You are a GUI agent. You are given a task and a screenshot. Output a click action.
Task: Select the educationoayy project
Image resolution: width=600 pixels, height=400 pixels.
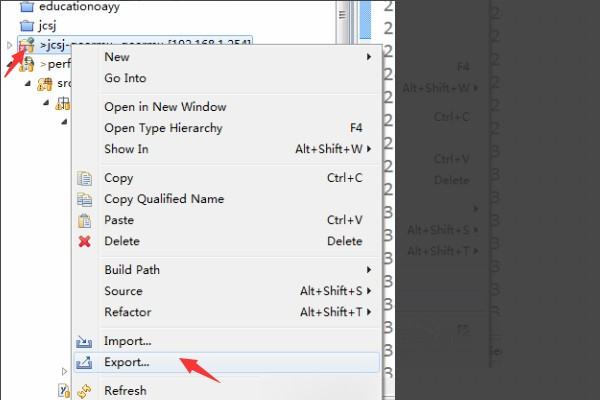click(x=79, y=7)
